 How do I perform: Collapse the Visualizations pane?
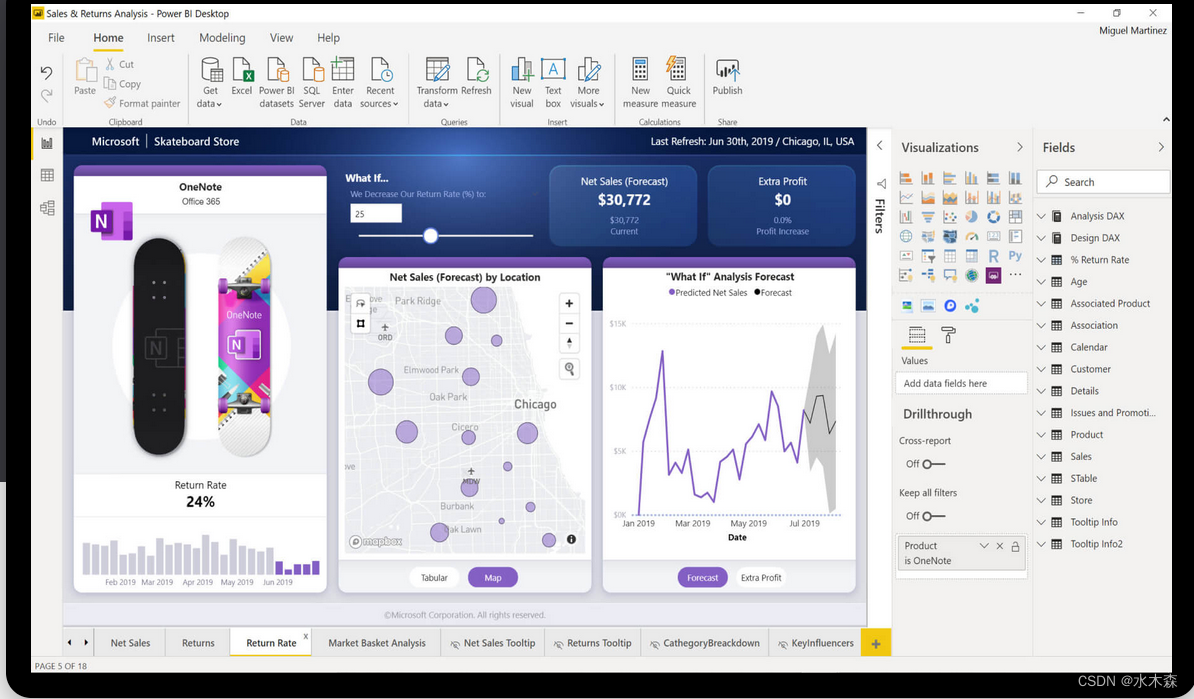(1020, 147)
